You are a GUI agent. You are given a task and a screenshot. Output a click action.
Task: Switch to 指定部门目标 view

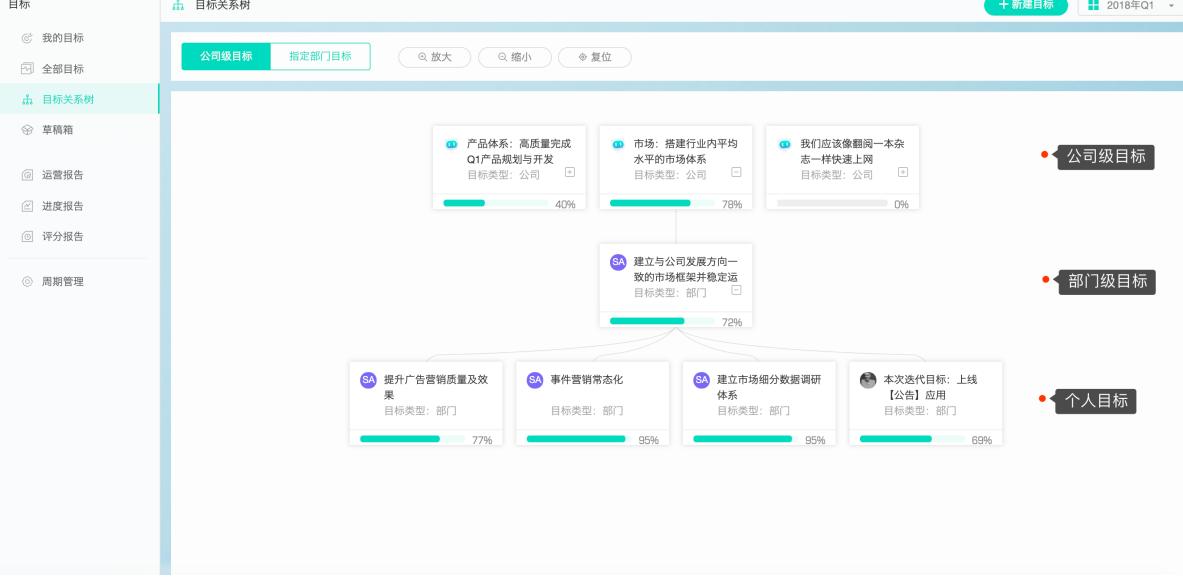pos(320,57)
